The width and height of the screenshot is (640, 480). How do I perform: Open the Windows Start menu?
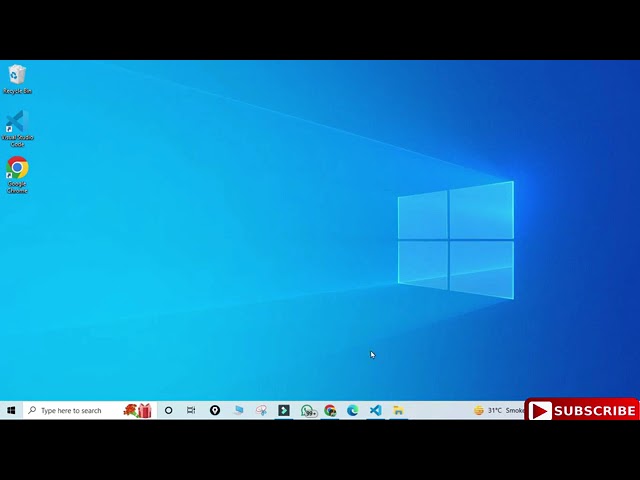tap(11, 410)
